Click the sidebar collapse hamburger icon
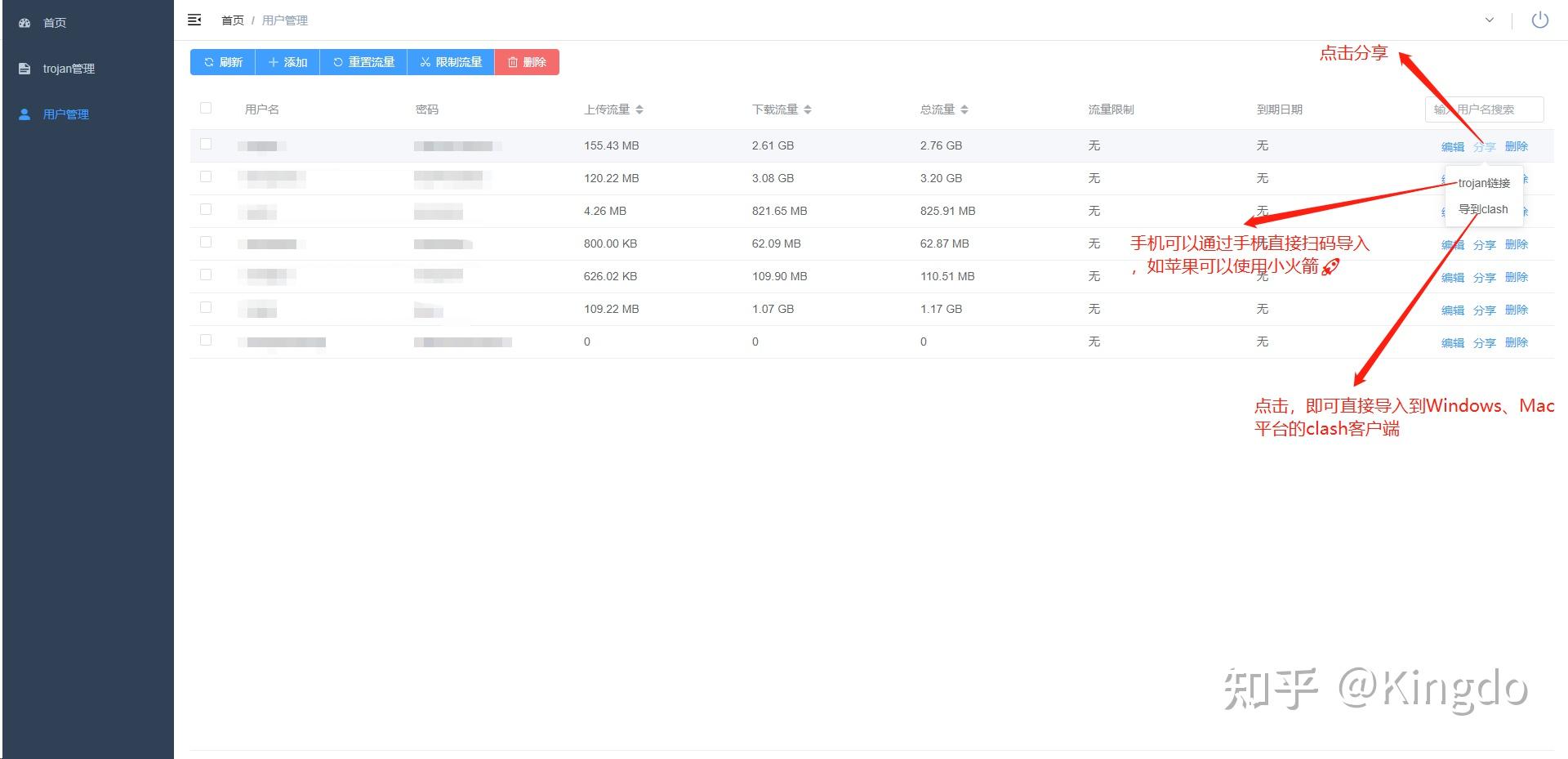Viewport: 1568px width, 759px height. point(194,20)
